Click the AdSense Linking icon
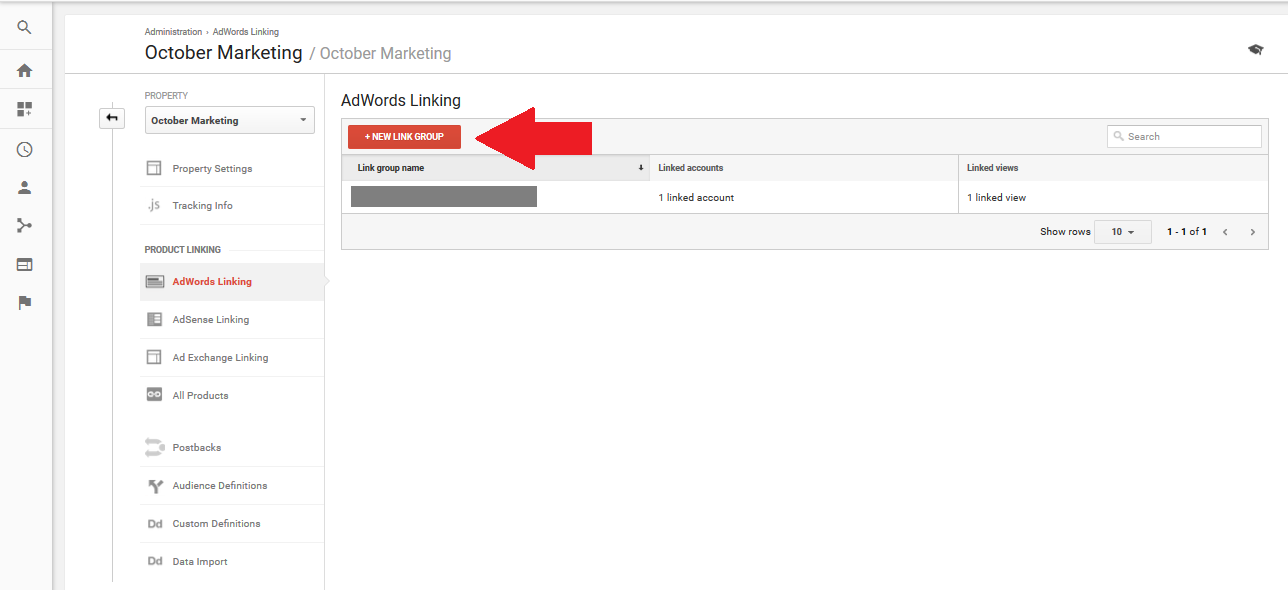This screenshot has height=590, width=1288. point(154,320)
